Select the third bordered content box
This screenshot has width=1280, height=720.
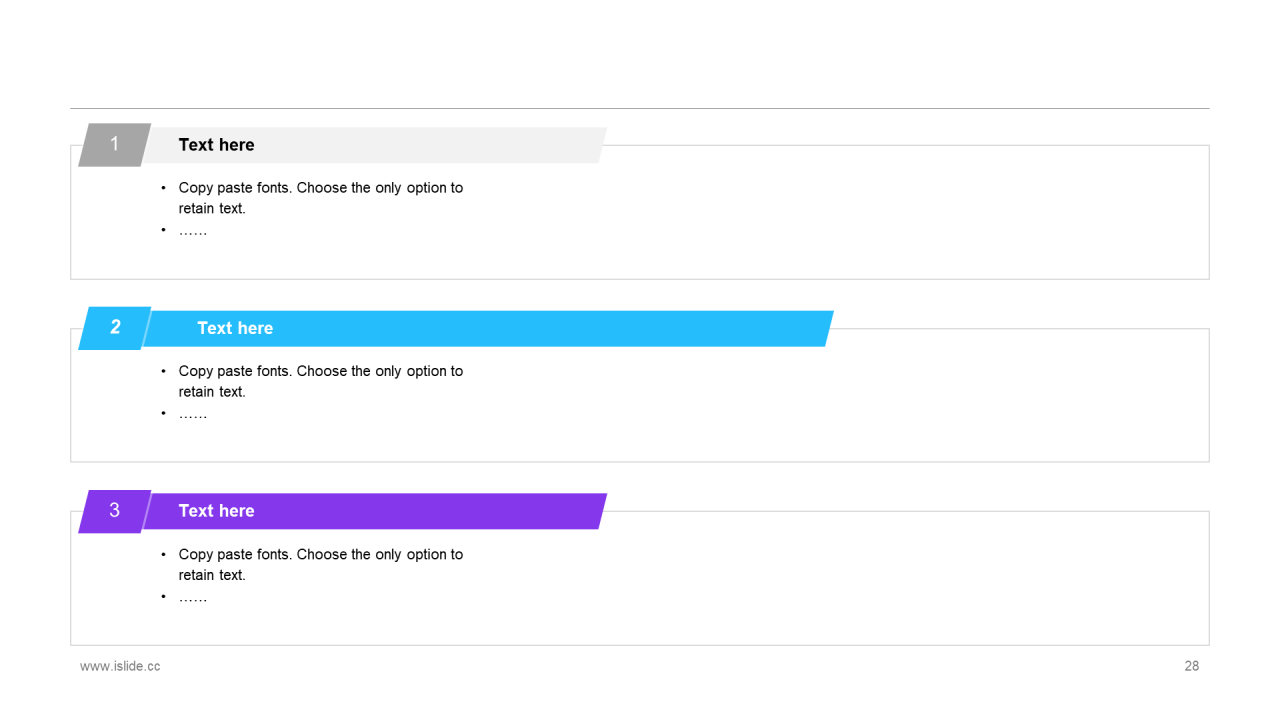click(x=640, y=578)
